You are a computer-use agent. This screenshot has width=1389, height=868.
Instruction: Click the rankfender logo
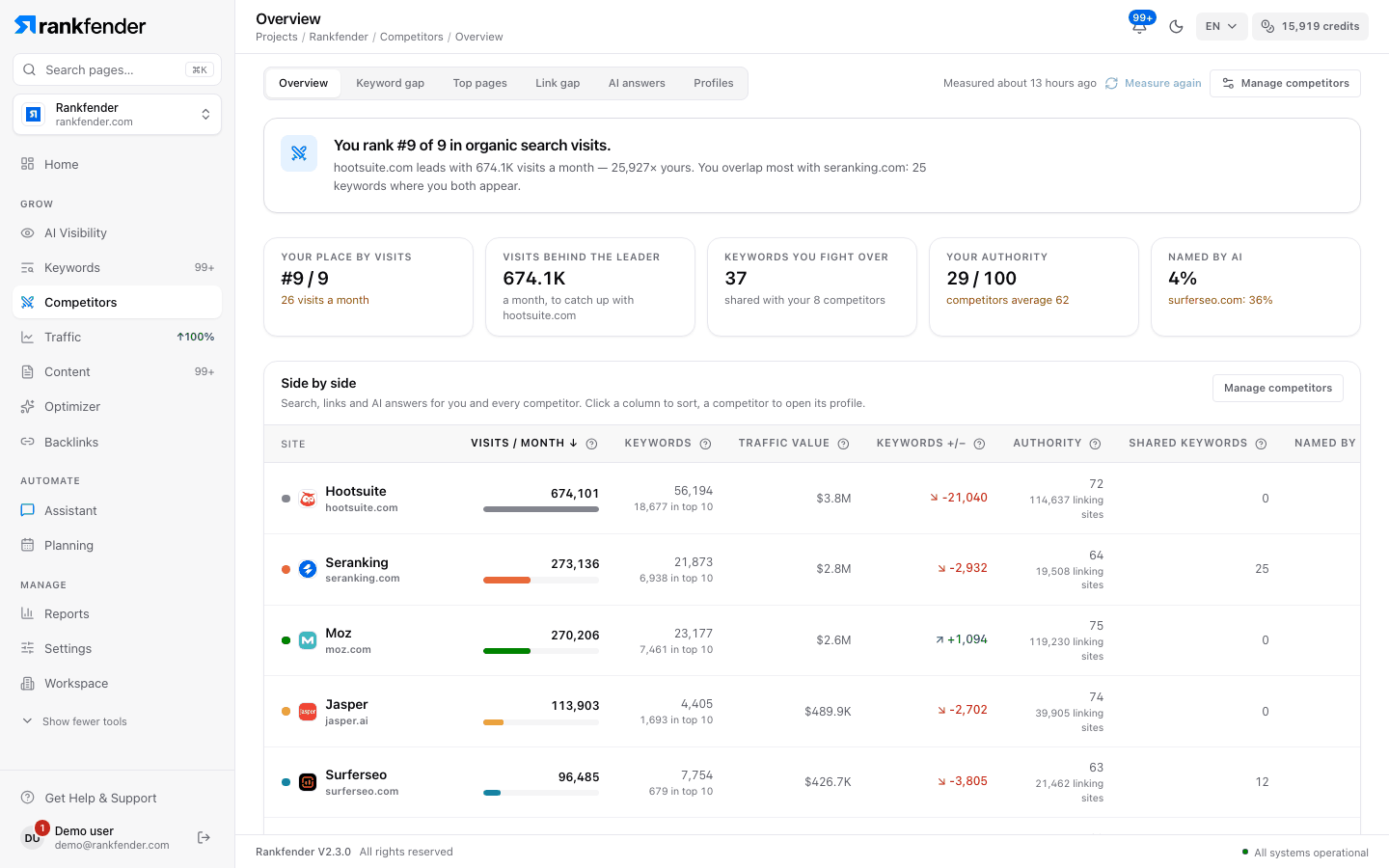80,25
